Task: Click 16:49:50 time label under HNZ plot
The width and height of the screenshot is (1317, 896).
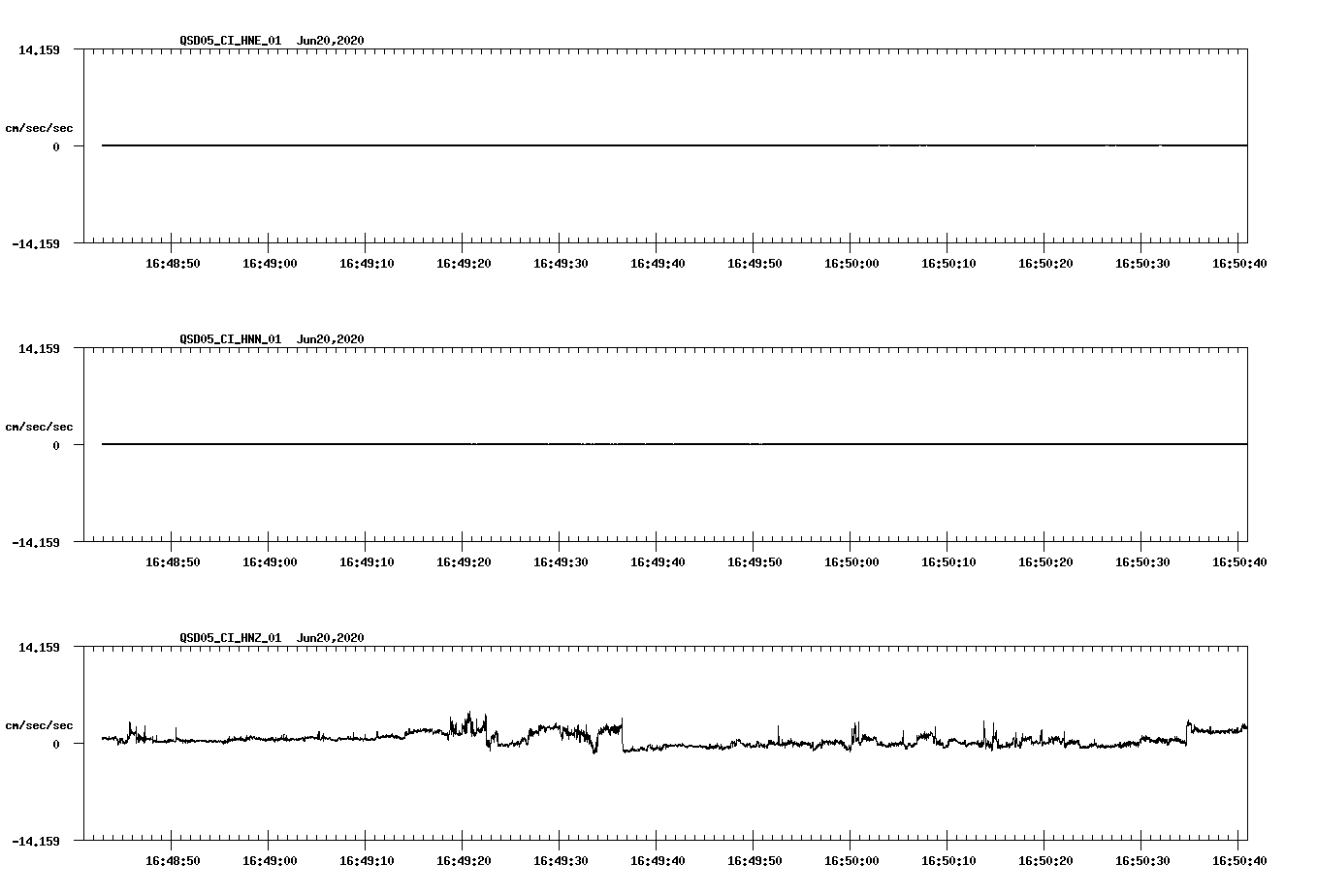Action: (755, 861)
